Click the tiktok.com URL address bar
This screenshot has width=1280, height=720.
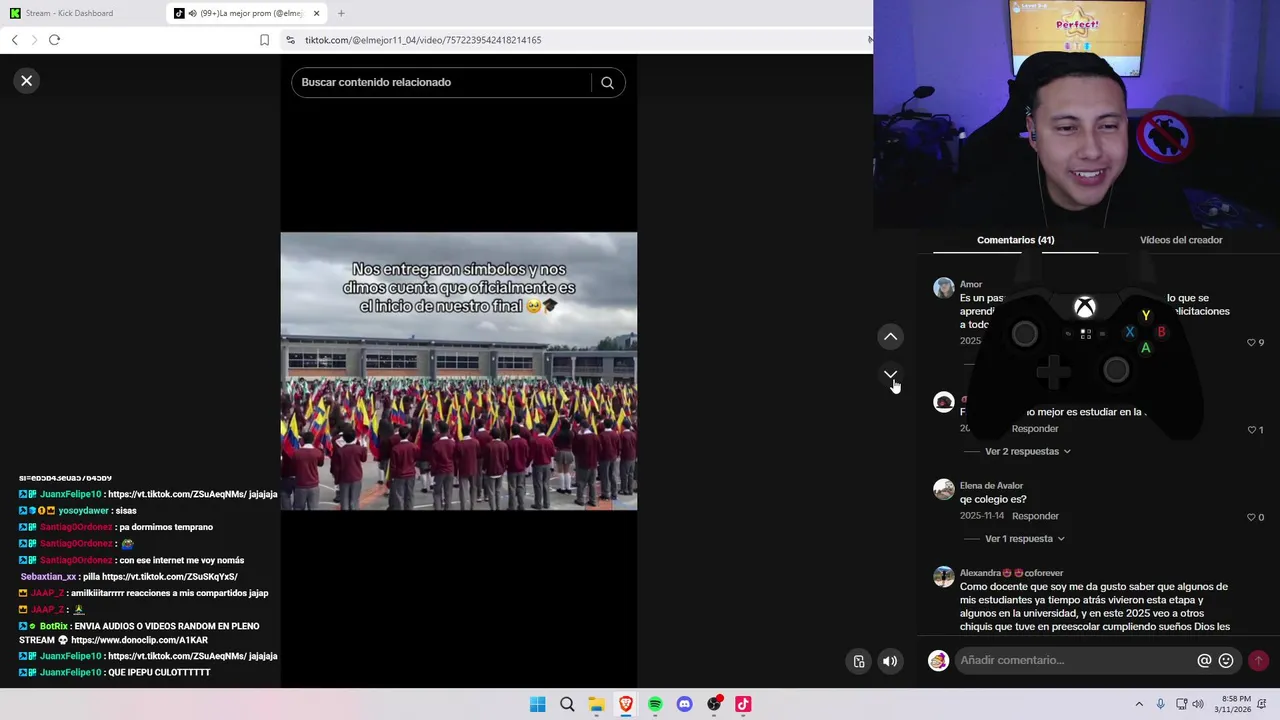(423, 40)
